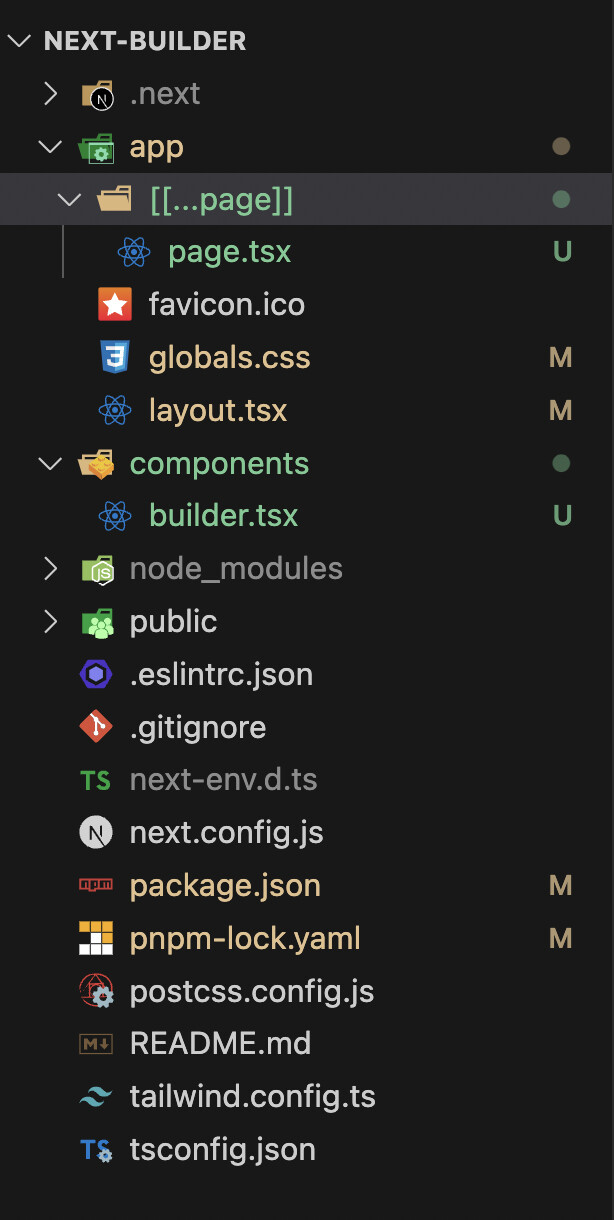Collapse the app folder chevron
The width and height of the screenshot is (614, 1220).
[x=50, y=147]
